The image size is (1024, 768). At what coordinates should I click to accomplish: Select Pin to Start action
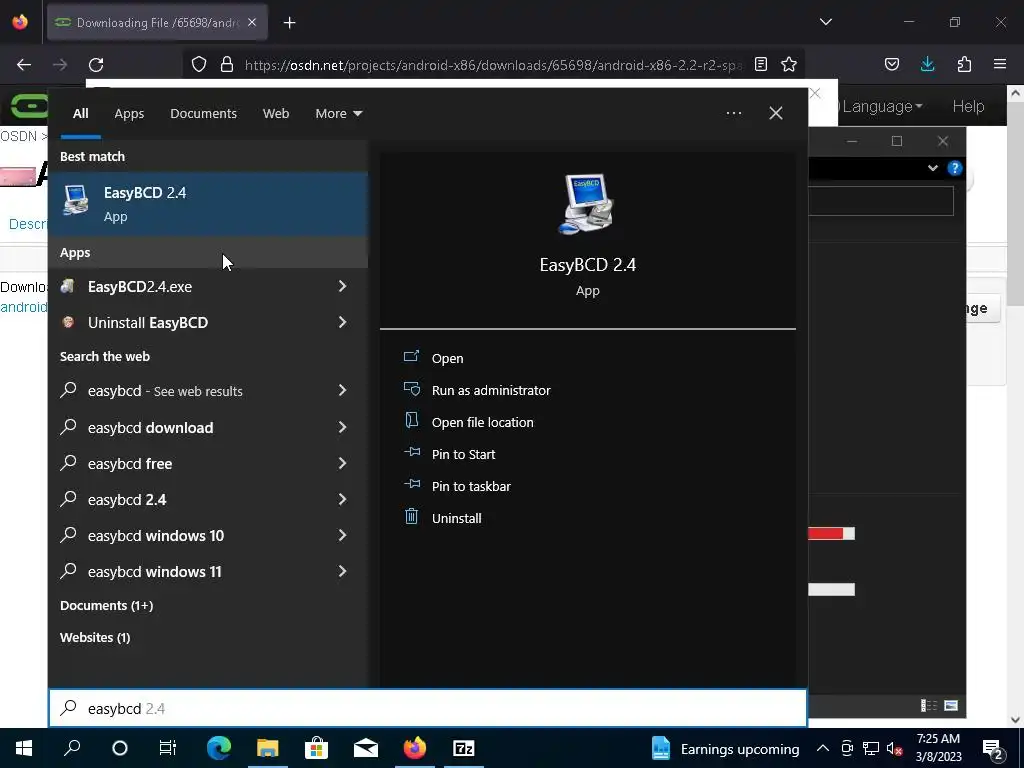[463, 455]
